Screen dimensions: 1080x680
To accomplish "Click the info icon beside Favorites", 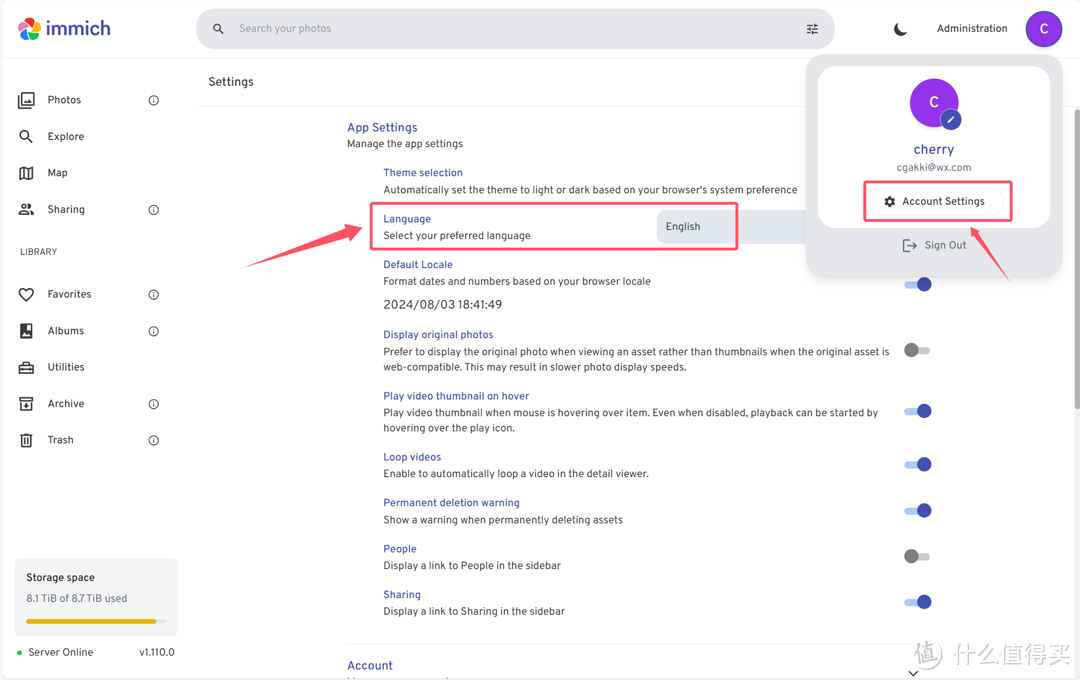I will (x=154, y=295).
